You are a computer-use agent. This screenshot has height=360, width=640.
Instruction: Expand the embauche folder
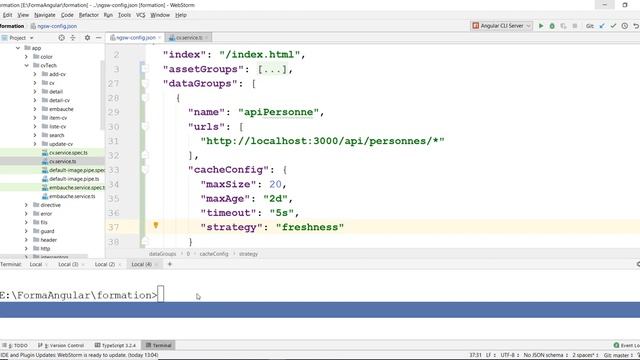pyautogui.click(x=35, y=109)
